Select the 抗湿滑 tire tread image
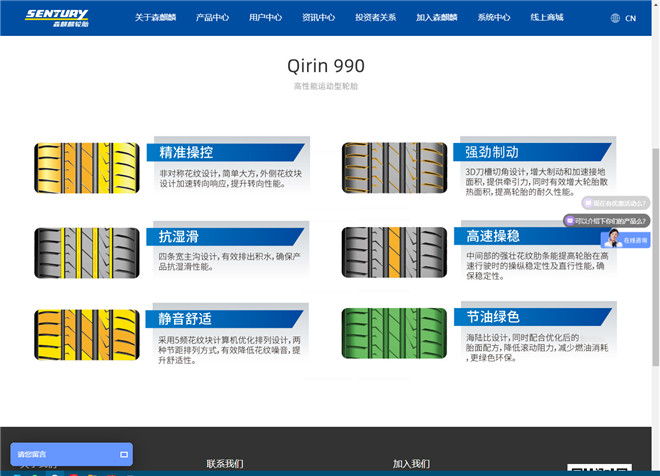Screen dimensions: 660x476 87,253
